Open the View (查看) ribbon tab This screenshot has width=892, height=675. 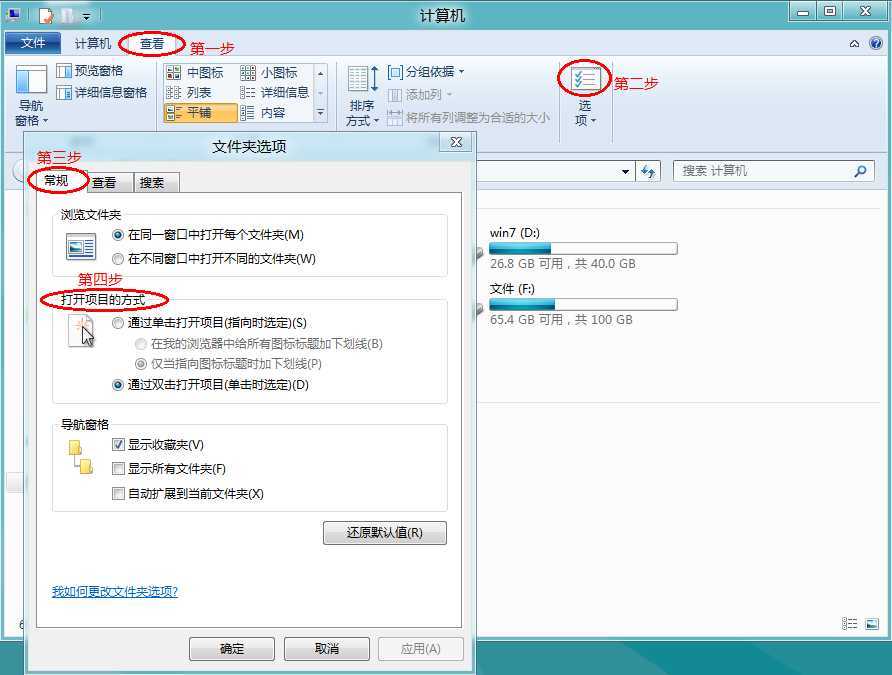[x=152, y=44]
